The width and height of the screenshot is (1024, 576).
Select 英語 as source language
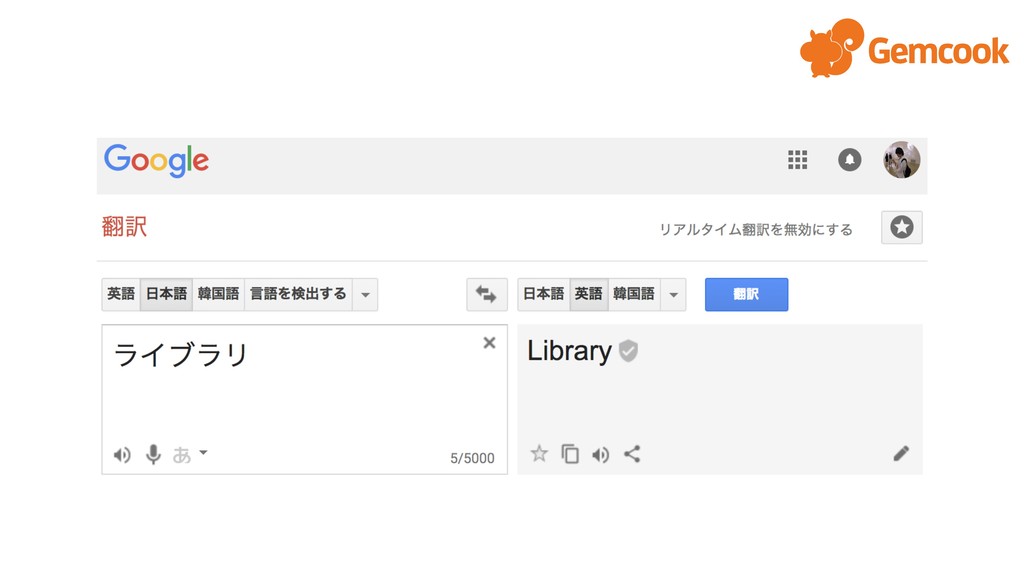tap(121, 295)
